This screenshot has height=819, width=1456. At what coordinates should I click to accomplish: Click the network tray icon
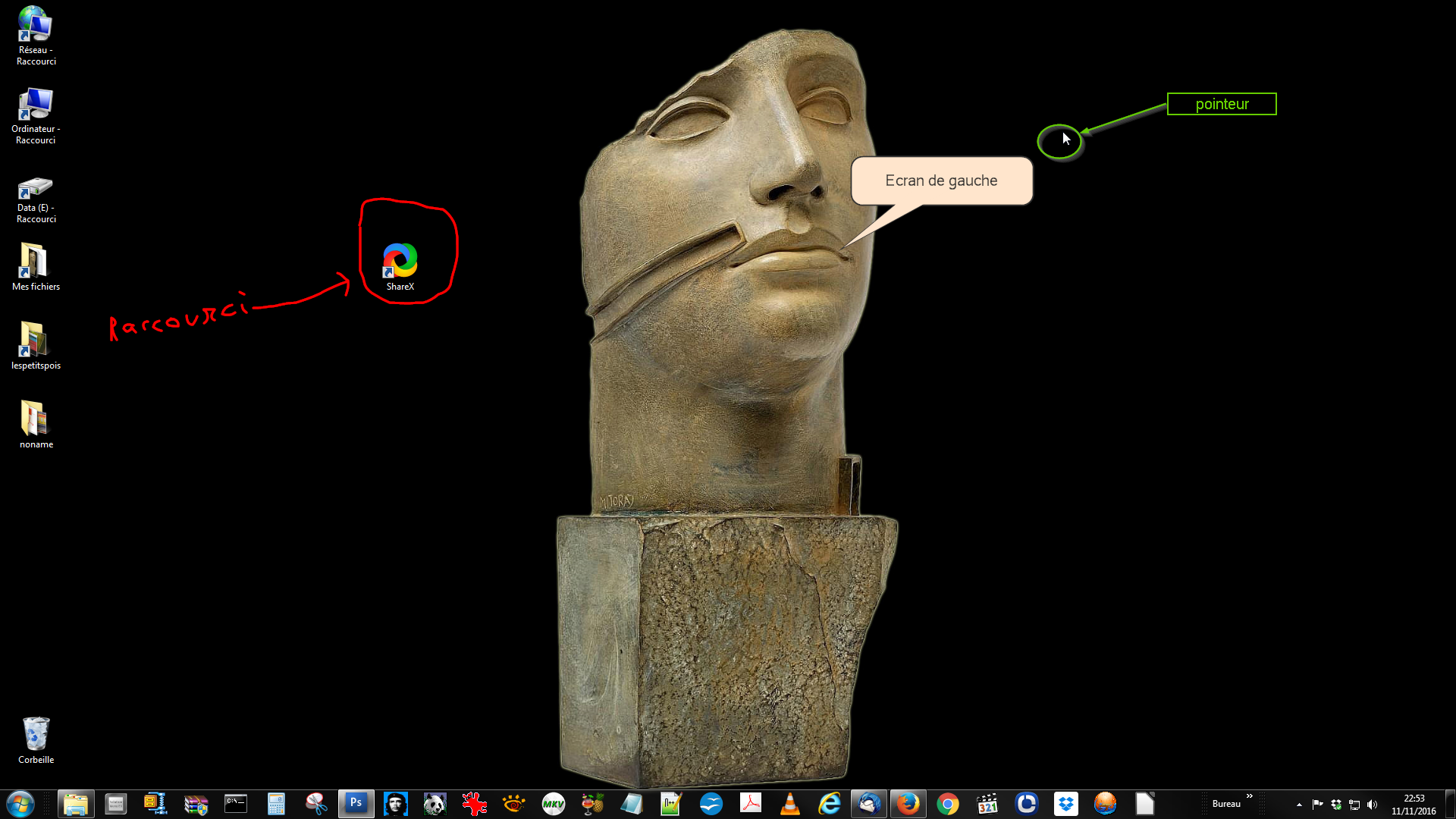(1354, 805)
